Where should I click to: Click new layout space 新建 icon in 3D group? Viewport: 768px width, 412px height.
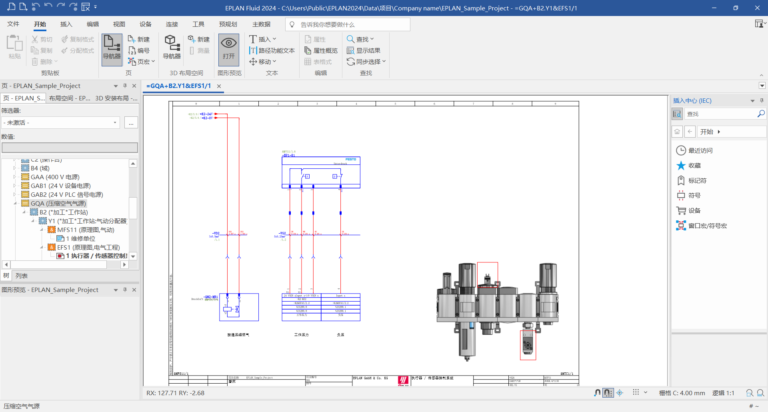(198, 39)
